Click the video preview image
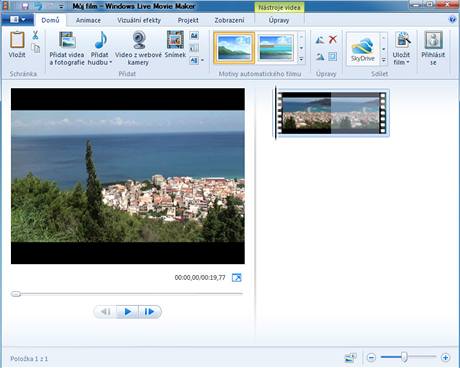This screenshot has width=460, height=368. tap(128, 176)
